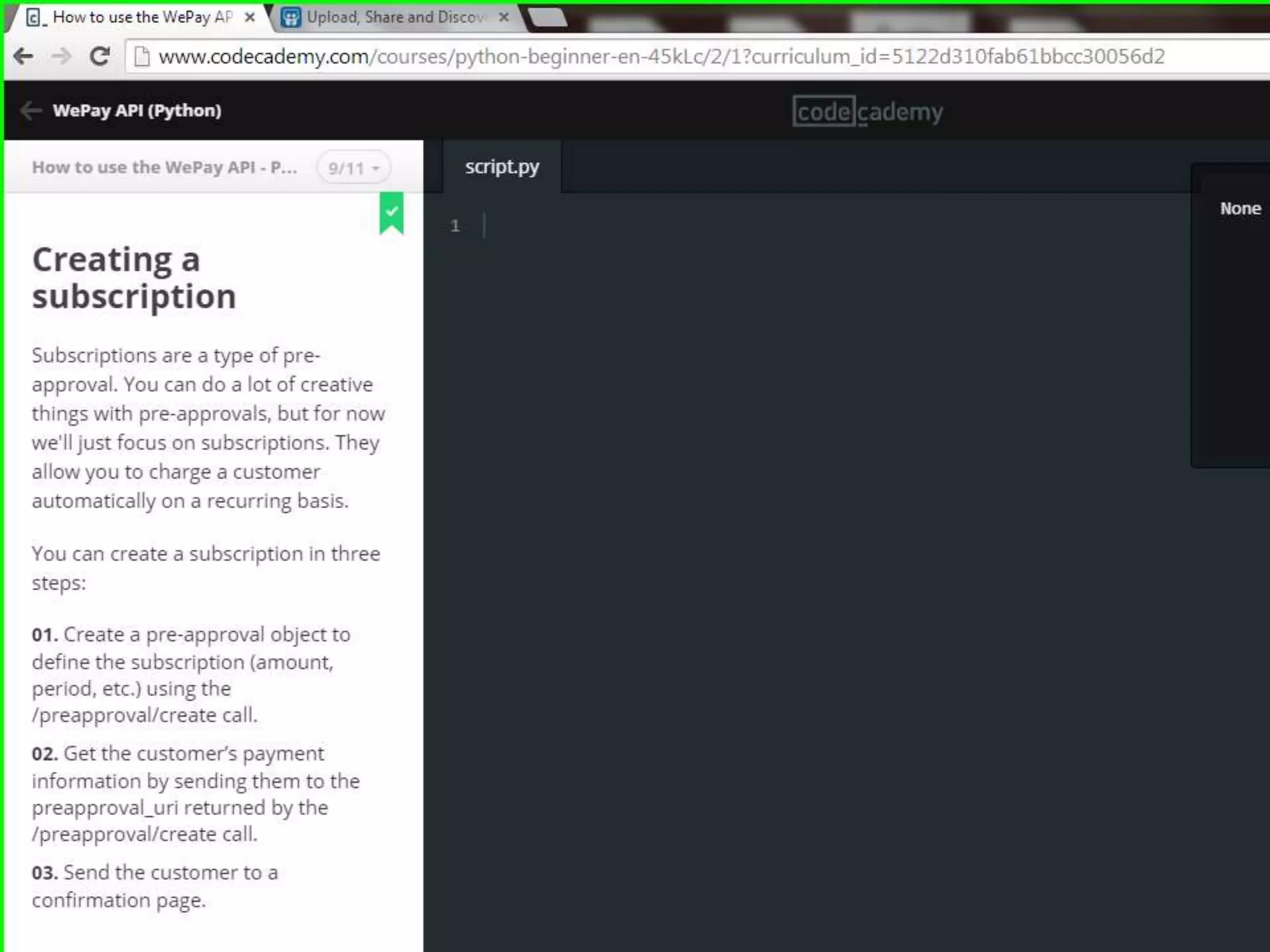Click the 'WePay API (Python)' course title
The image size is (1270, 952).
click(x=137, y=110)
